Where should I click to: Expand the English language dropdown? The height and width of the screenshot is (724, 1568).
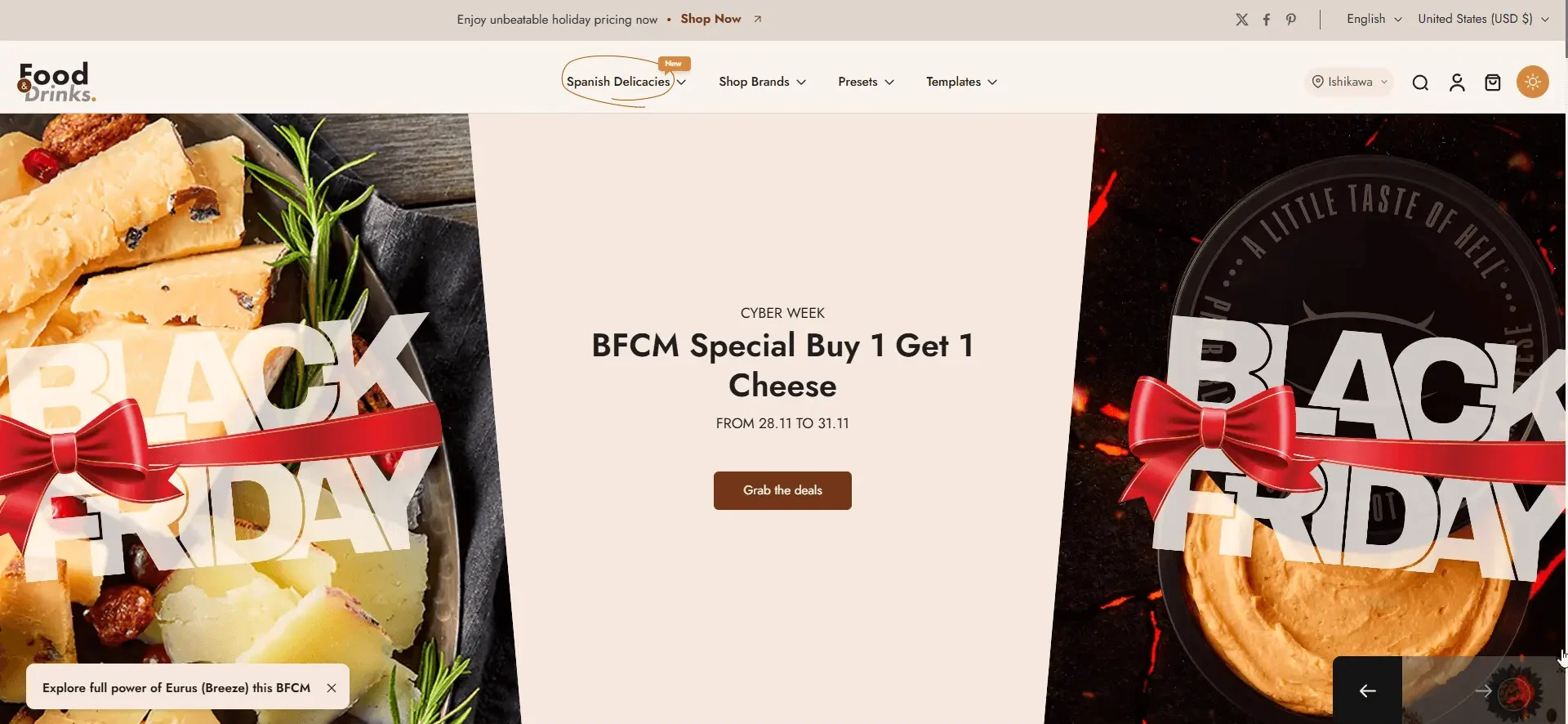point(1374,19)
